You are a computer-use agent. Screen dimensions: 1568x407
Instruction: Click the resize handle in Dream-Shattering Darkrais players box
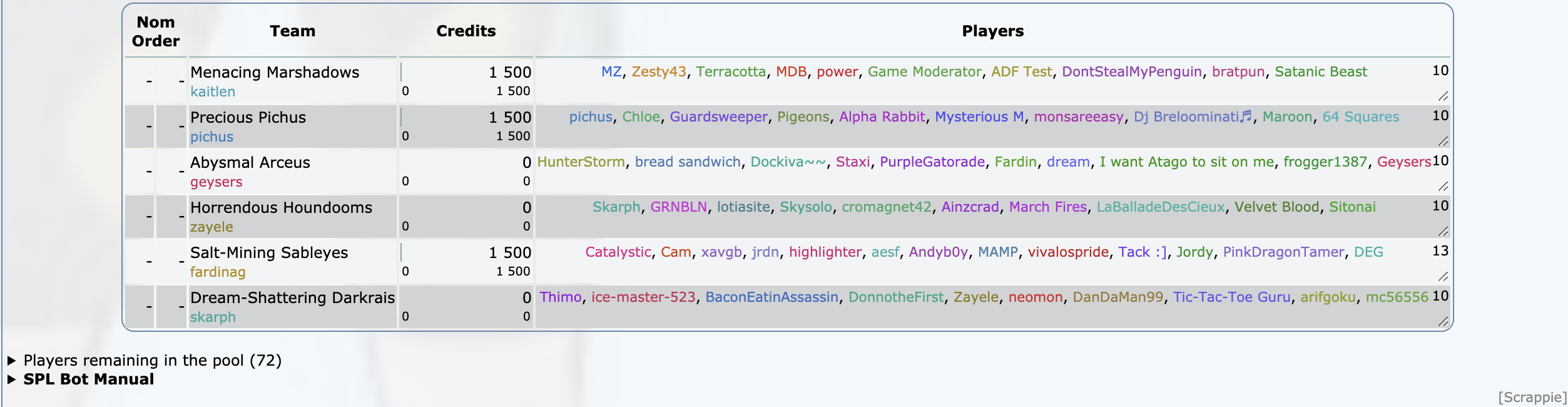pyautogui.click(x=1443, y=322)
